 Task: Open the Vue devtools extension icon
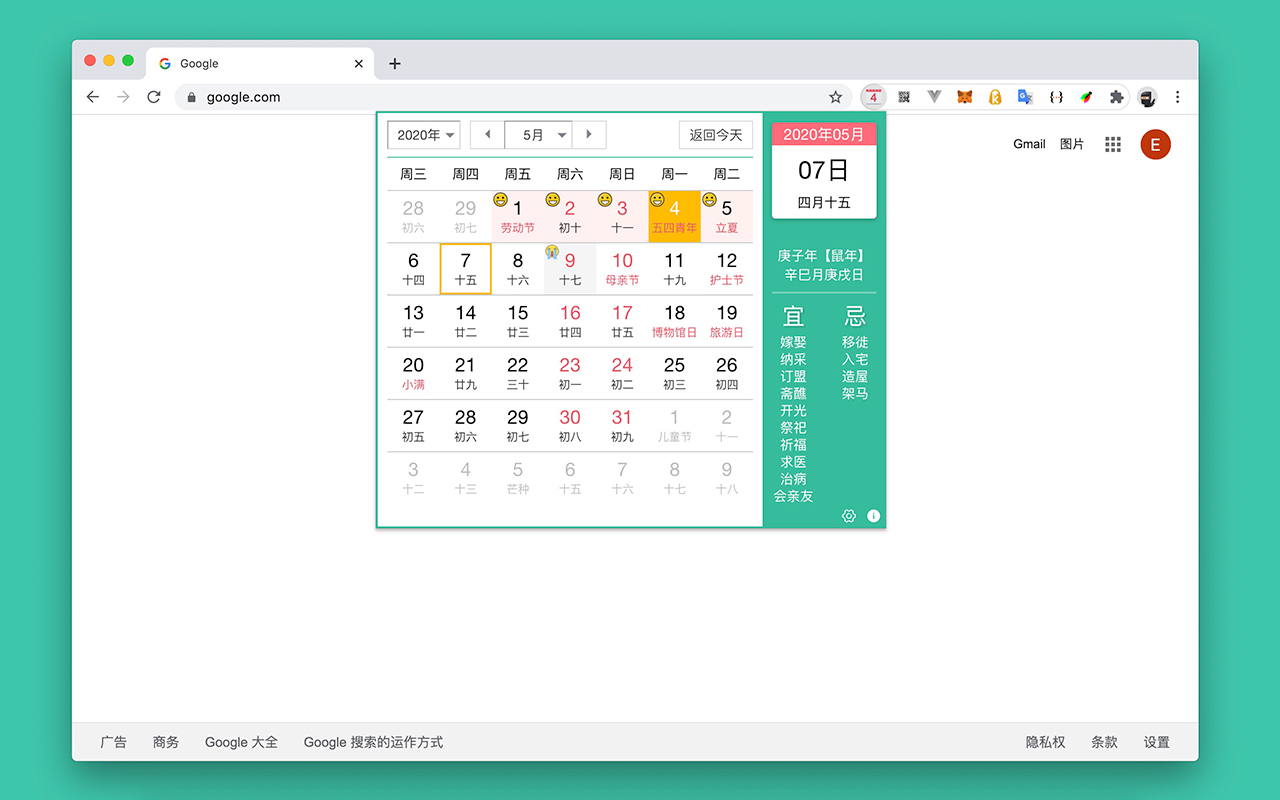coord(934,97)
